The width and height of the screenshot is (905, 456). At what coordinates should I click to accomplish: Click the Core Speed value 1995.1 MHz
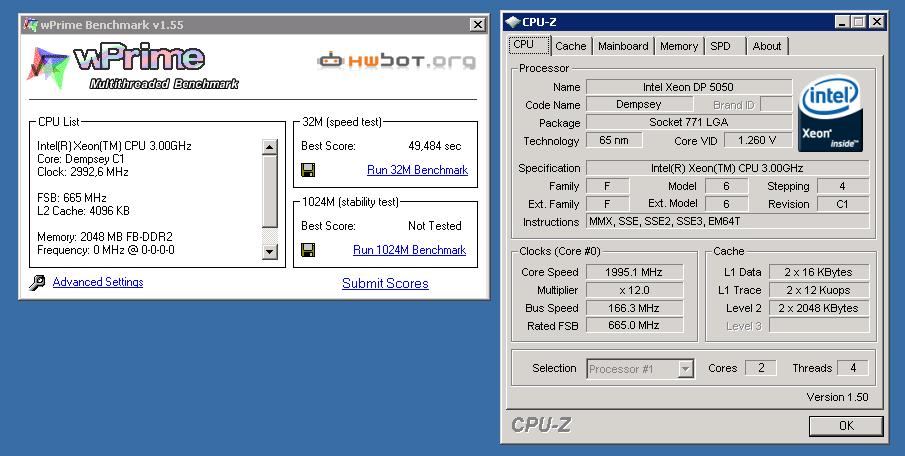[x=634, y=272]
